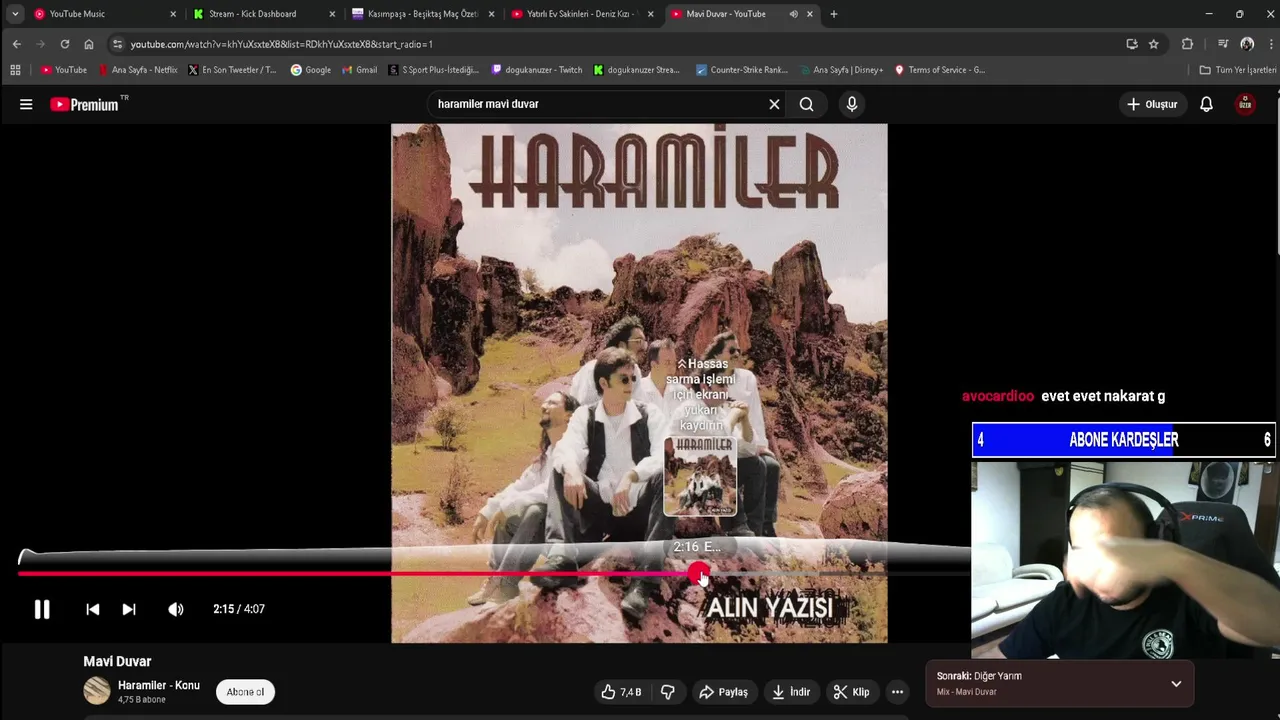Open the Oluştur create button

(x=1152, y=104)
